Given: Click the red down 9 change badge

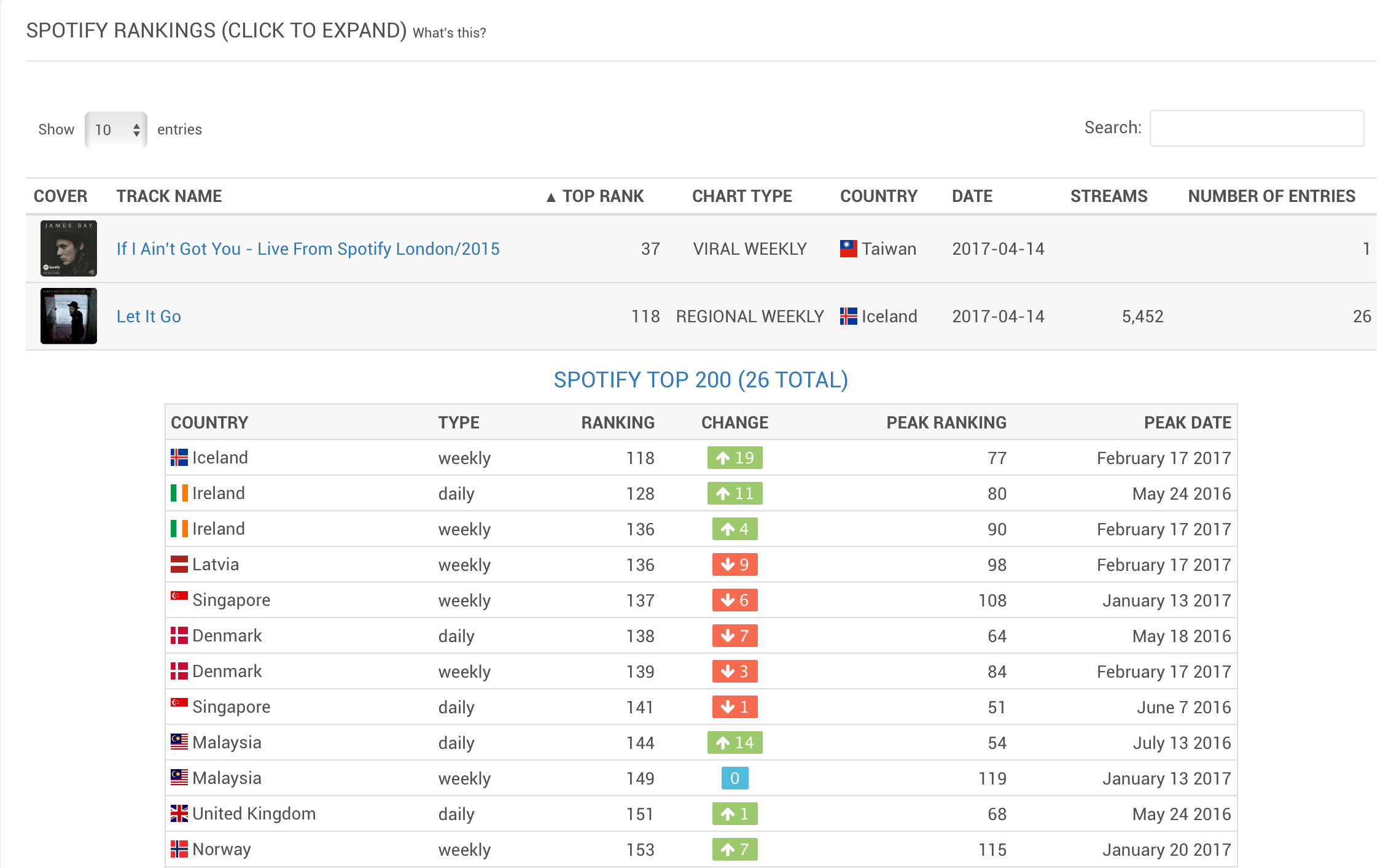Looking at the screenshot, I should point(735,564).
